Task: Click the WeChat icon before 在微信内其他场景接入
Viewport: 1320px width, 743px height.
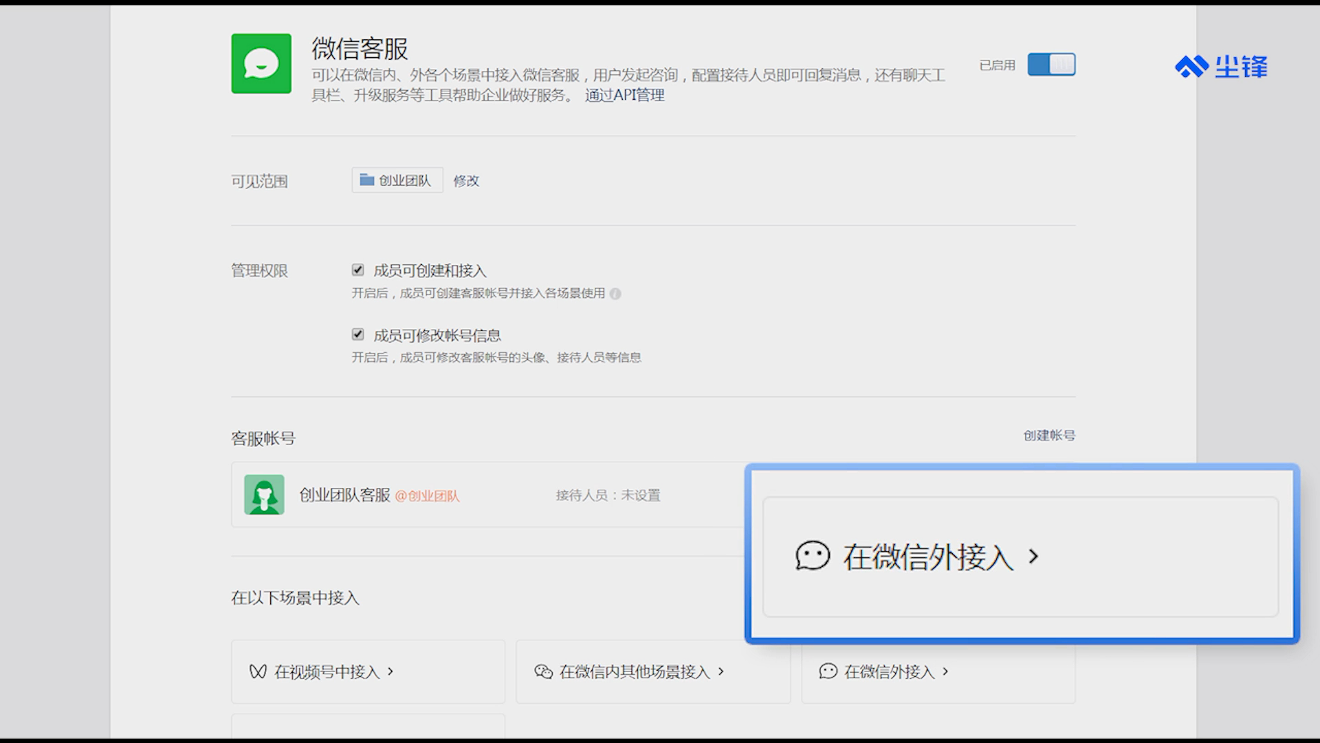Action: coord(543,672)
